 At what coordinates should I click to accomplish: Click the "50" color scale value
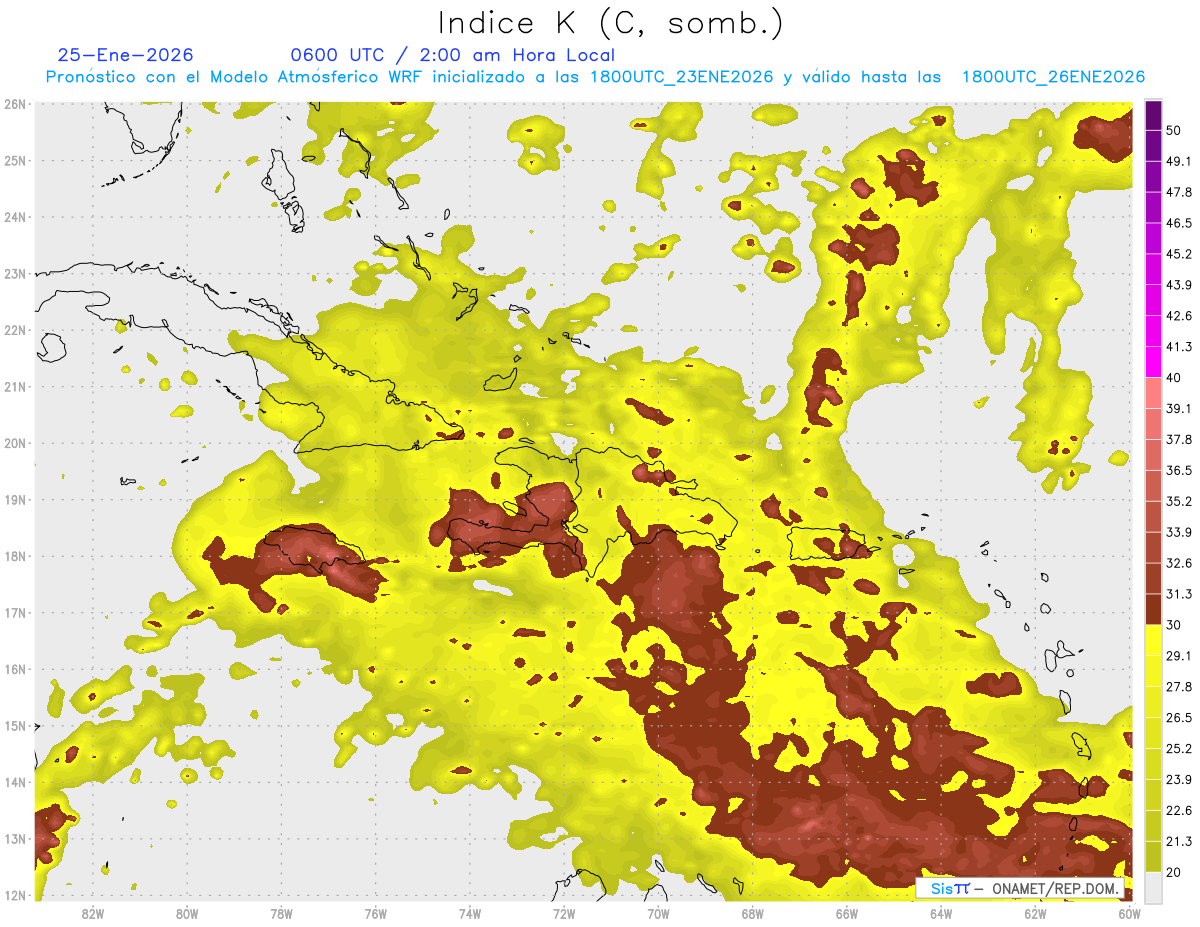point(1173,130)
